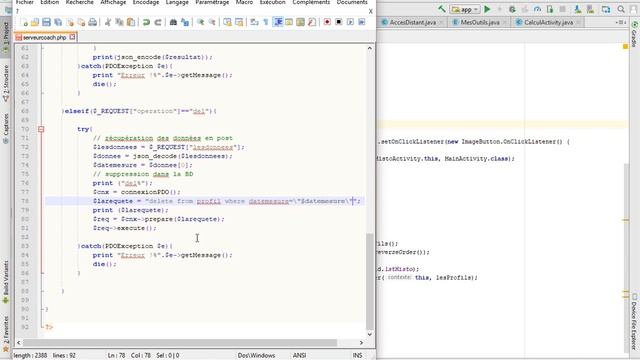The image size is (640, 360).
Task: Click the Copy icon in the toolbar
Action: 120,22
